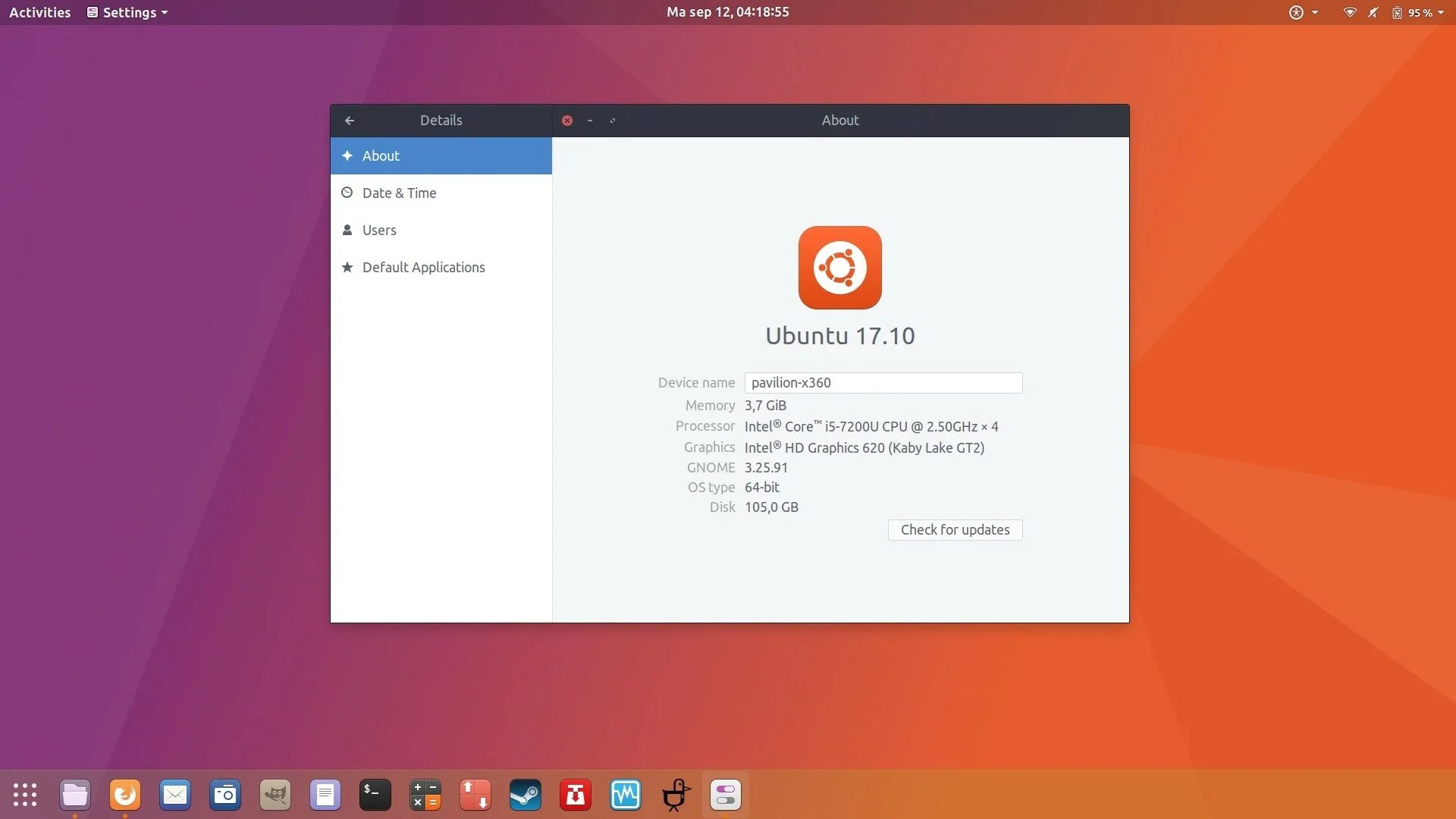Click the Ubuntu logo in About panel
Screen dimensions: 1456x819
(839, 268)
